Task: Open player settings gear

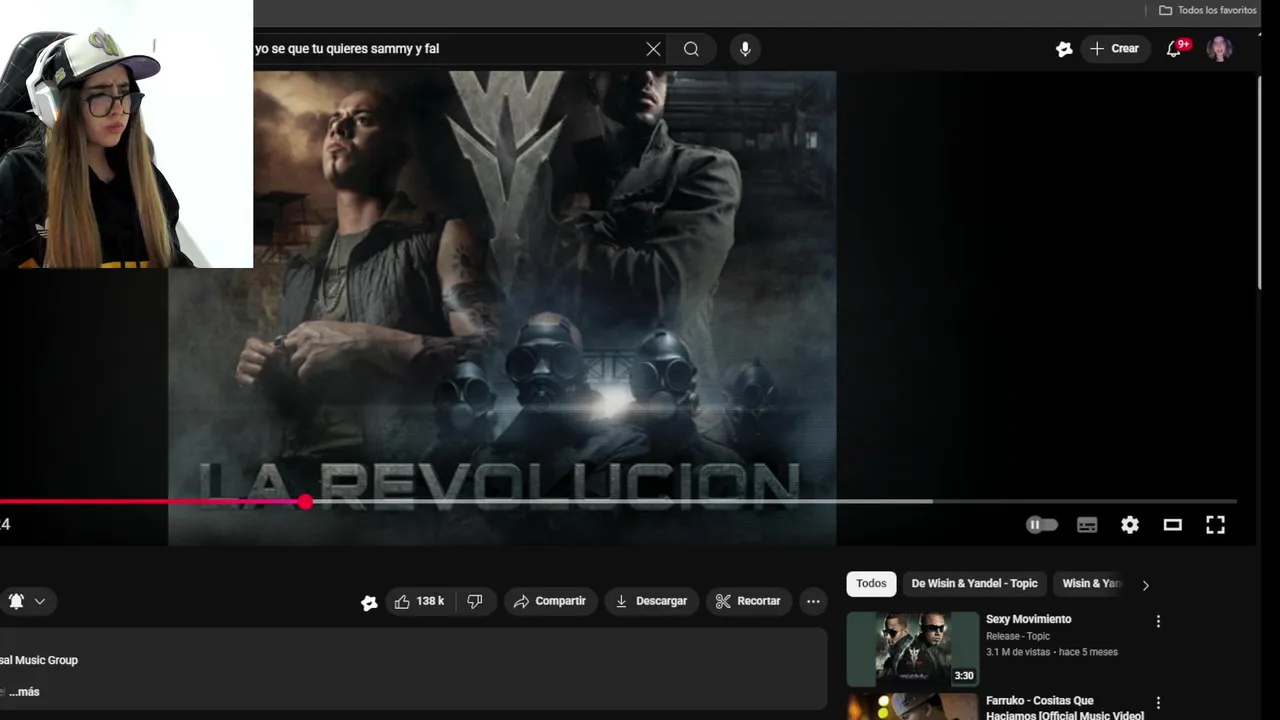Action: pyautogui.click(x=1130, y=525)
